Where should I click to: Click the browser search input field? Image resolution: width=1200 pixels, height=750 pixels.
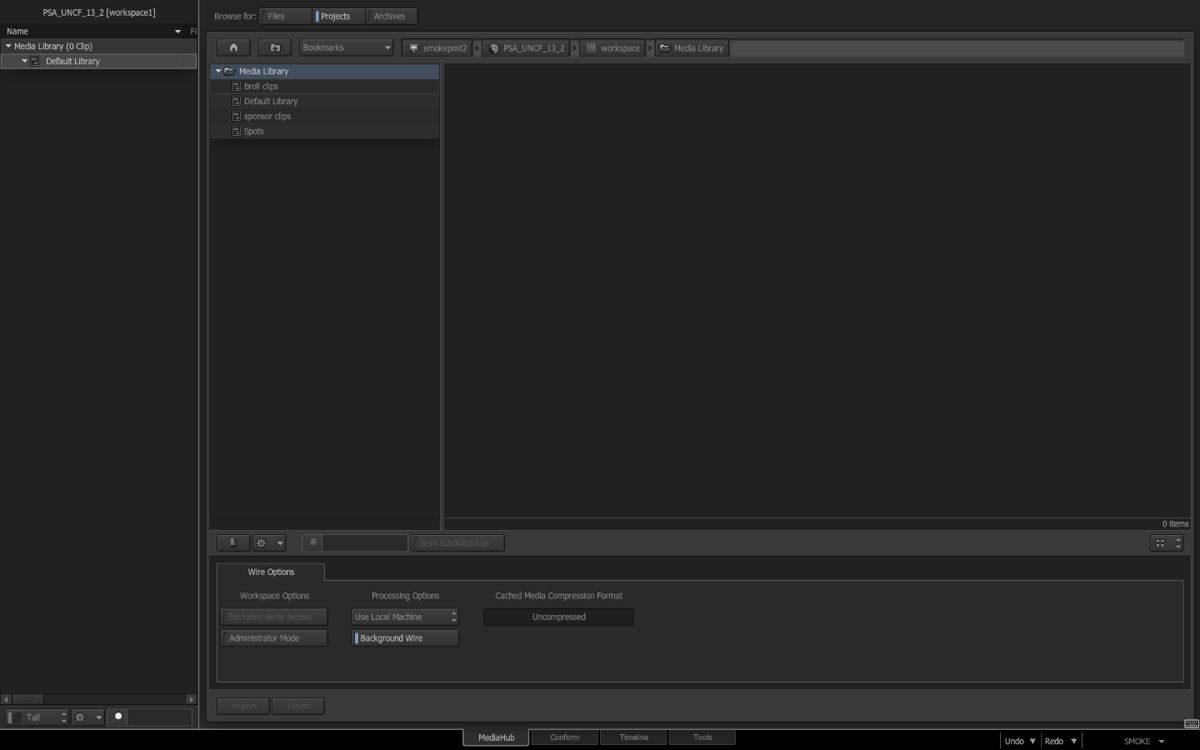click(364, 543)
